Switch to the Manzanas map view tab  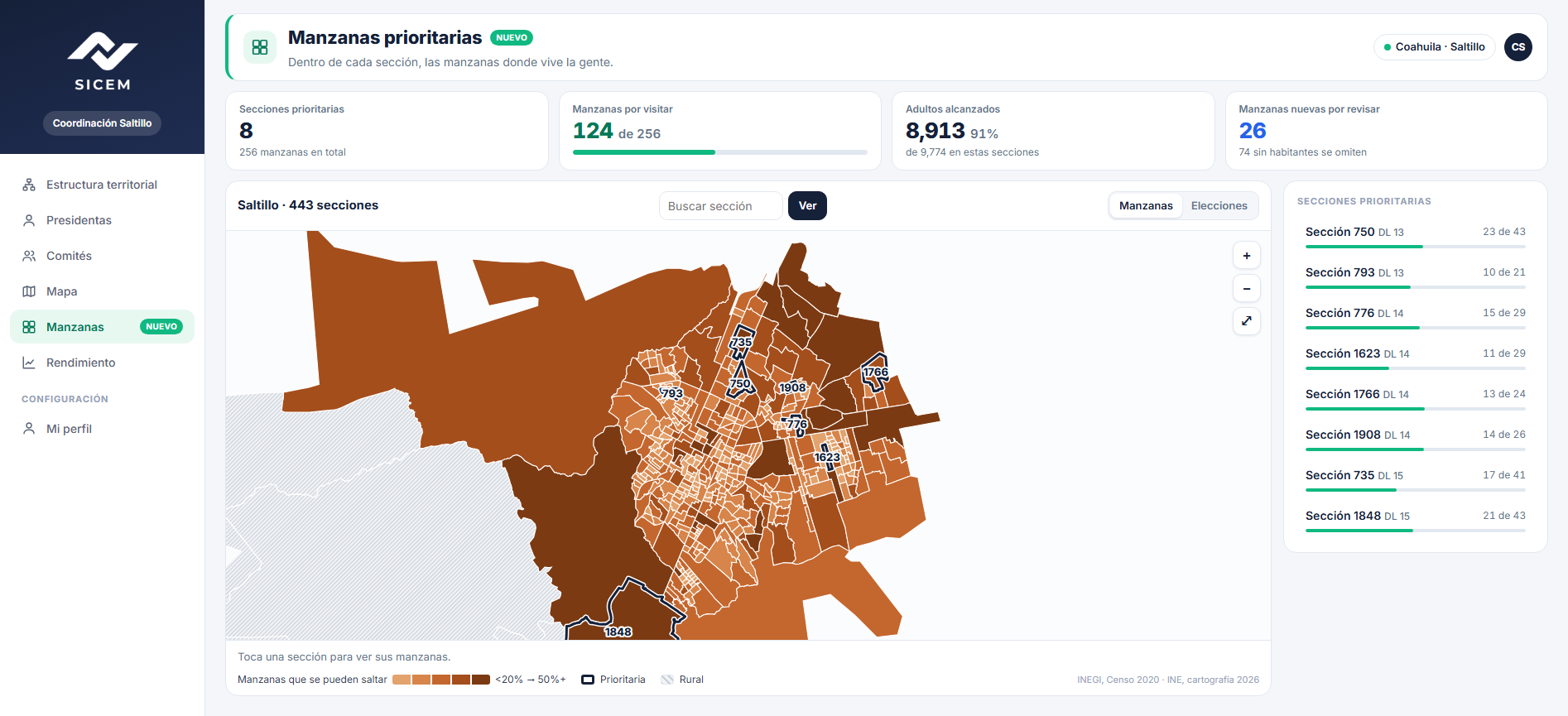click(x=1146, y=206)
